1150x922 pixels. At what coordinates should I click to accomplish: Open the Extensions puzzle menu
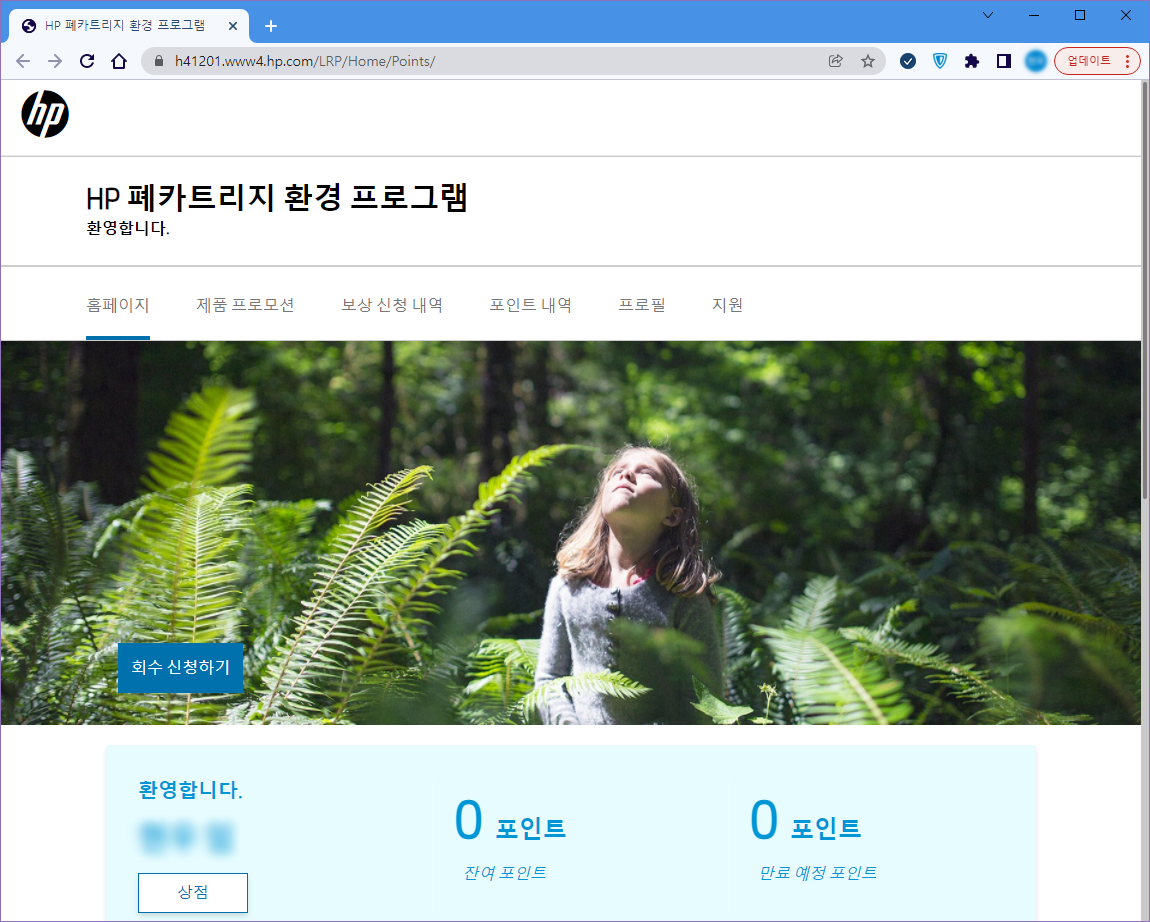[972, 61]
